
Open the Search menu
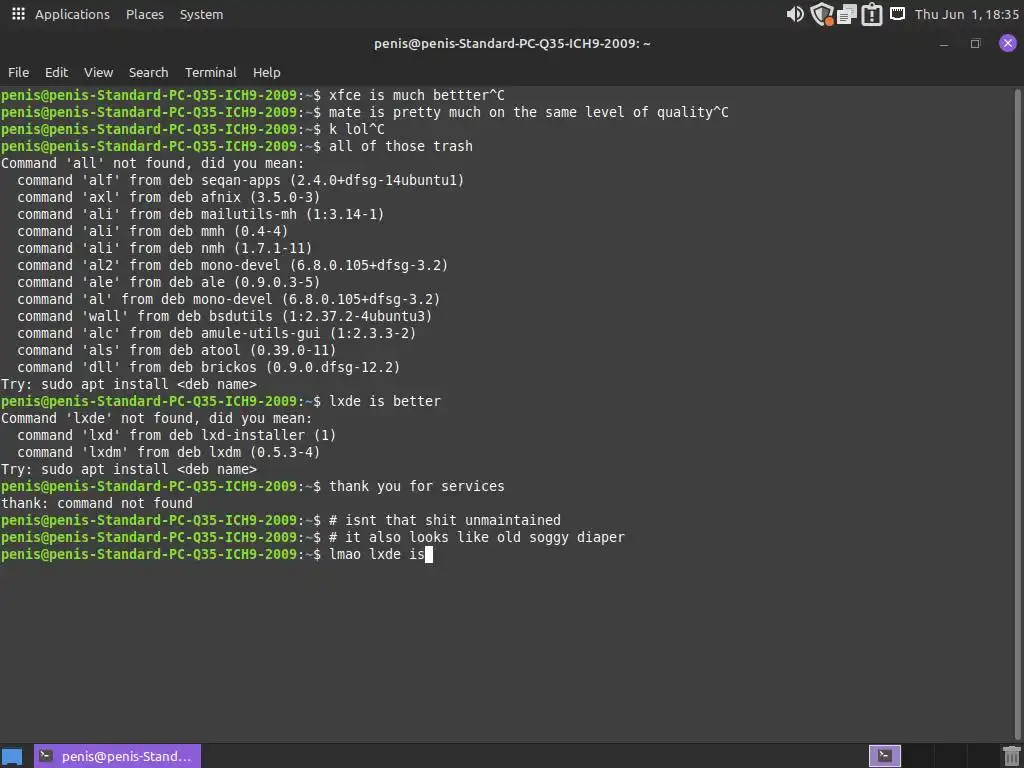148,72
